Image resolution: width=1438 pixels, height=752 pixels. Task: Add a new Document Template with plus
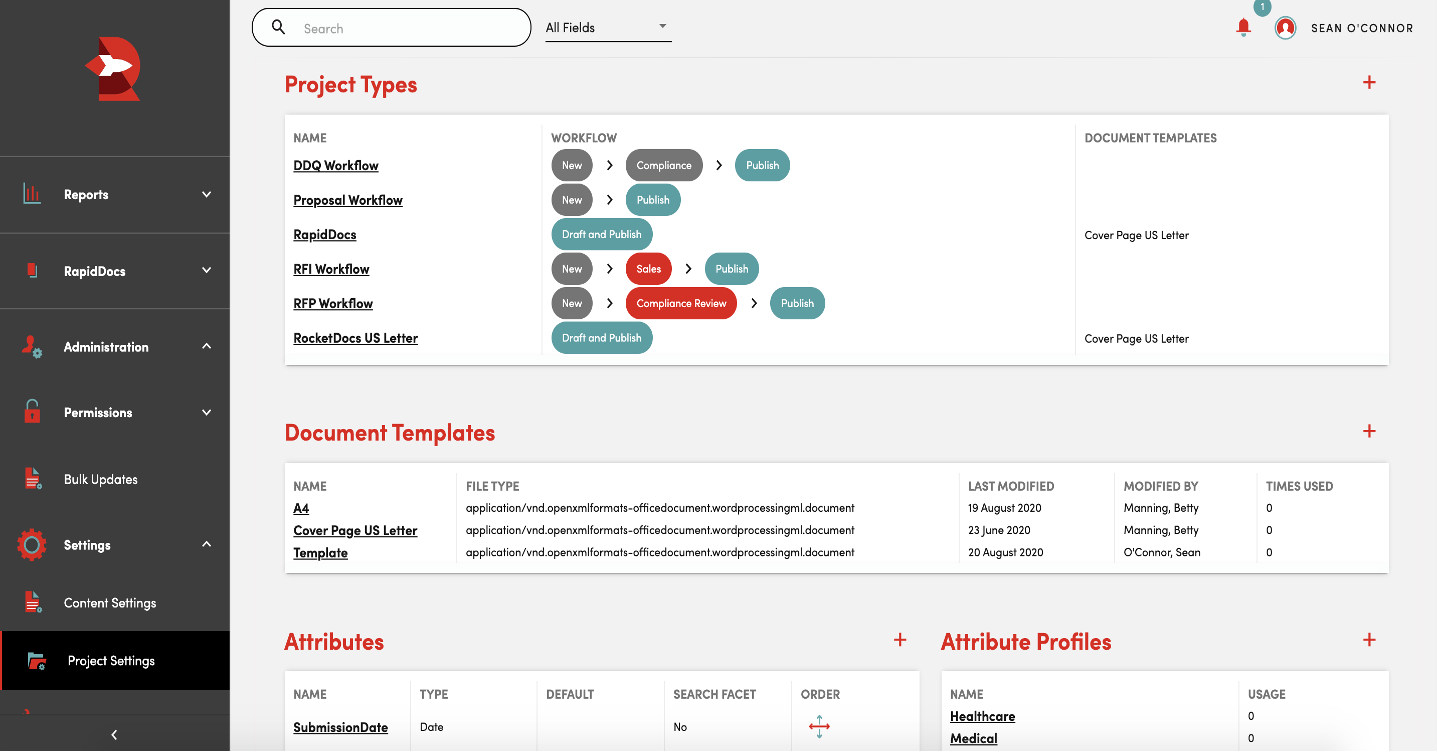pos(1369,431)
